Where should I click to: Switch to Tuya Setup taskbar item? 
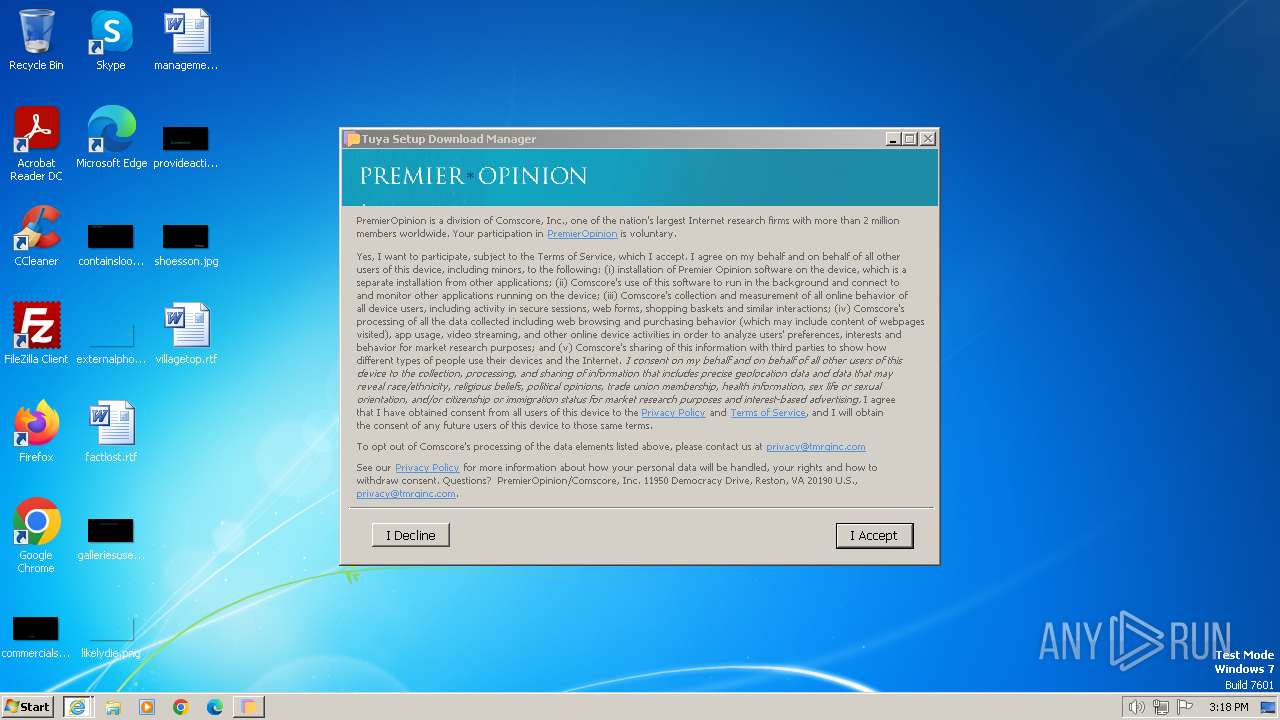pos(249,707)
